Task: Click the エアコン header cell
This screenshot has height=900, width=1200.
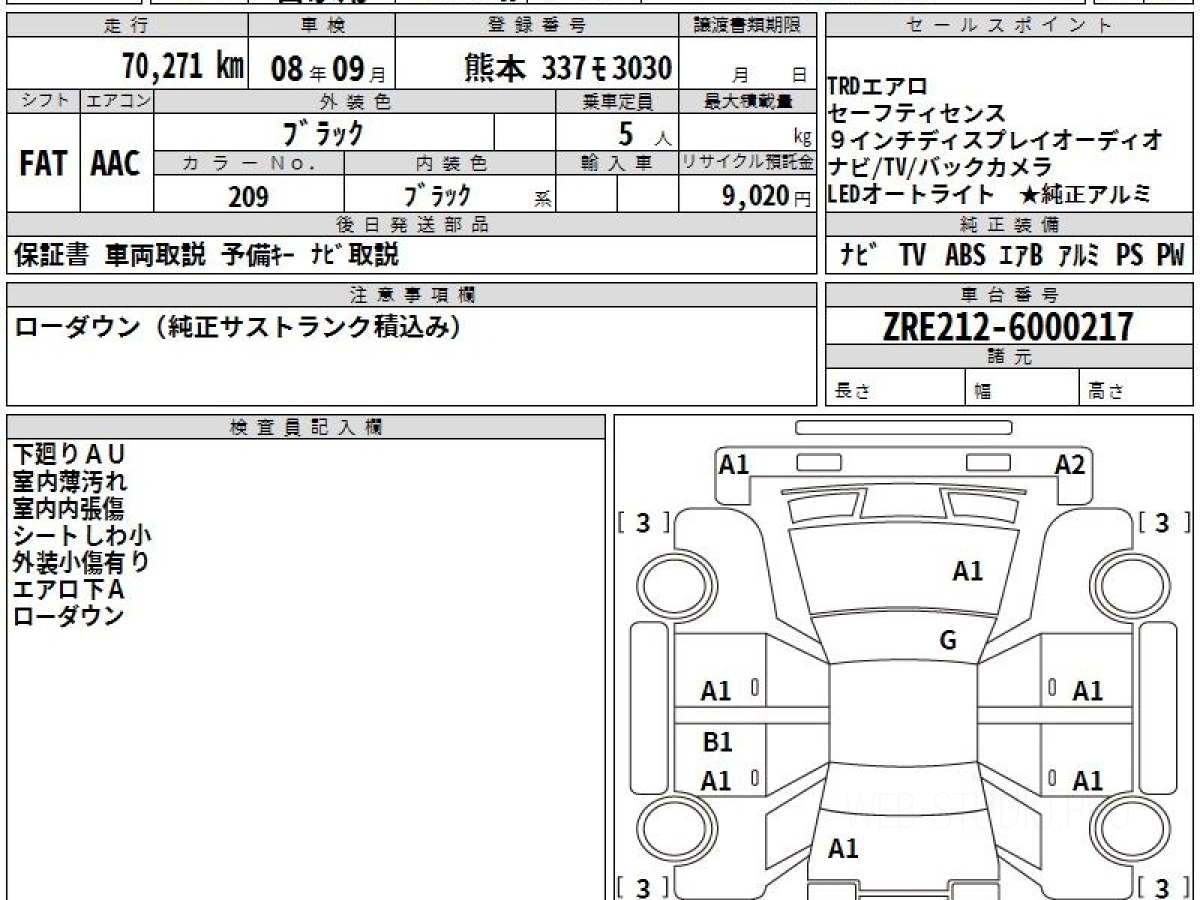Action: point(117,100)
